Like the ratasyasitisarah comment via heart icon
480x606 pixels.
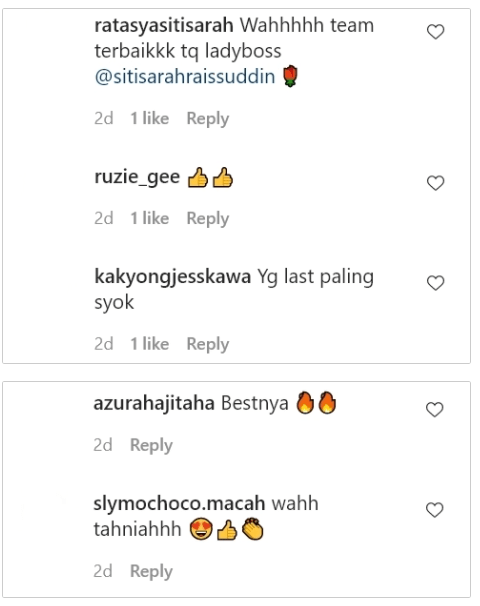[x=436, y=32]
